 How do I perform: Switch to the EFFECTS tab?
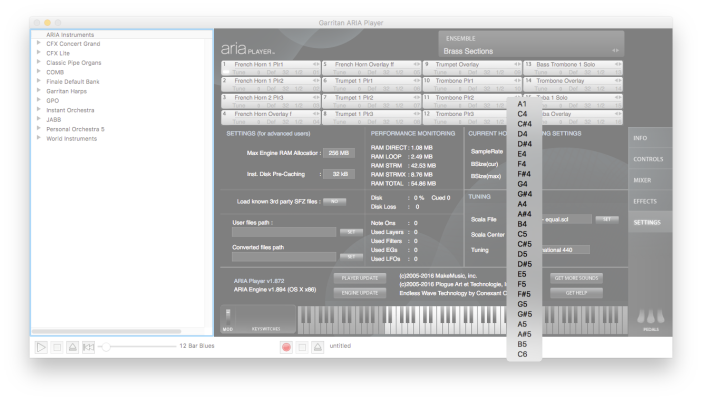pyautogui.click(x=650, y=201)
